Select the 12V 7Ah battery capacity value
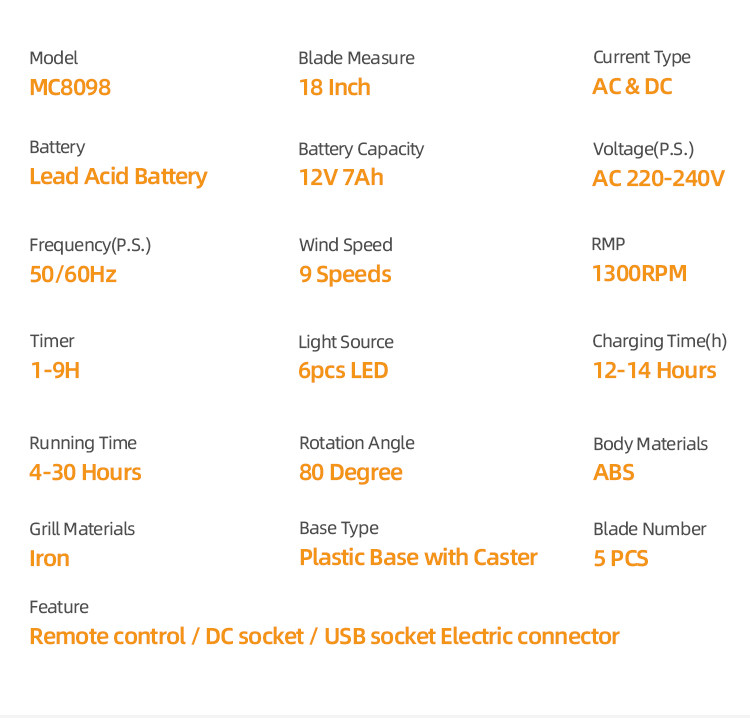This screenshot has height=718, width=750. pyautogui.click(x=341, y=177)
